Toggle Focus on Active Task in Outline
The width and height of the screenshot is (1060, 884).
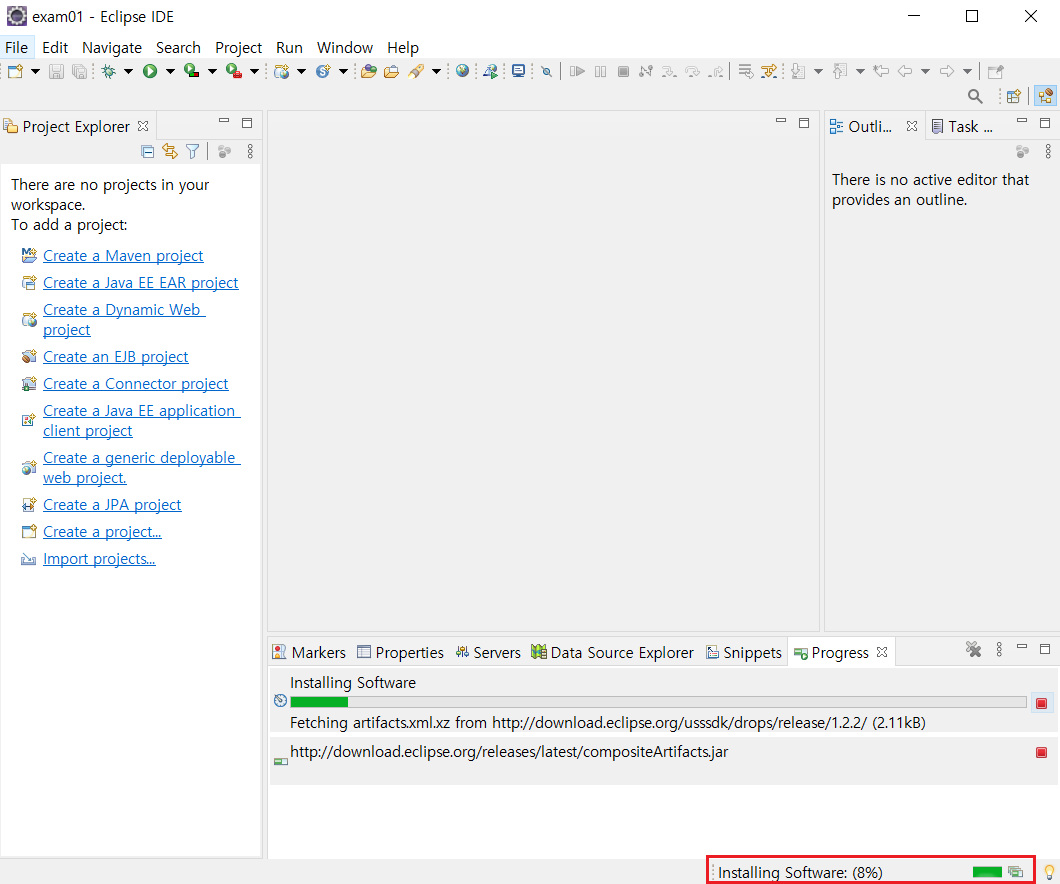coord(1022,151)
